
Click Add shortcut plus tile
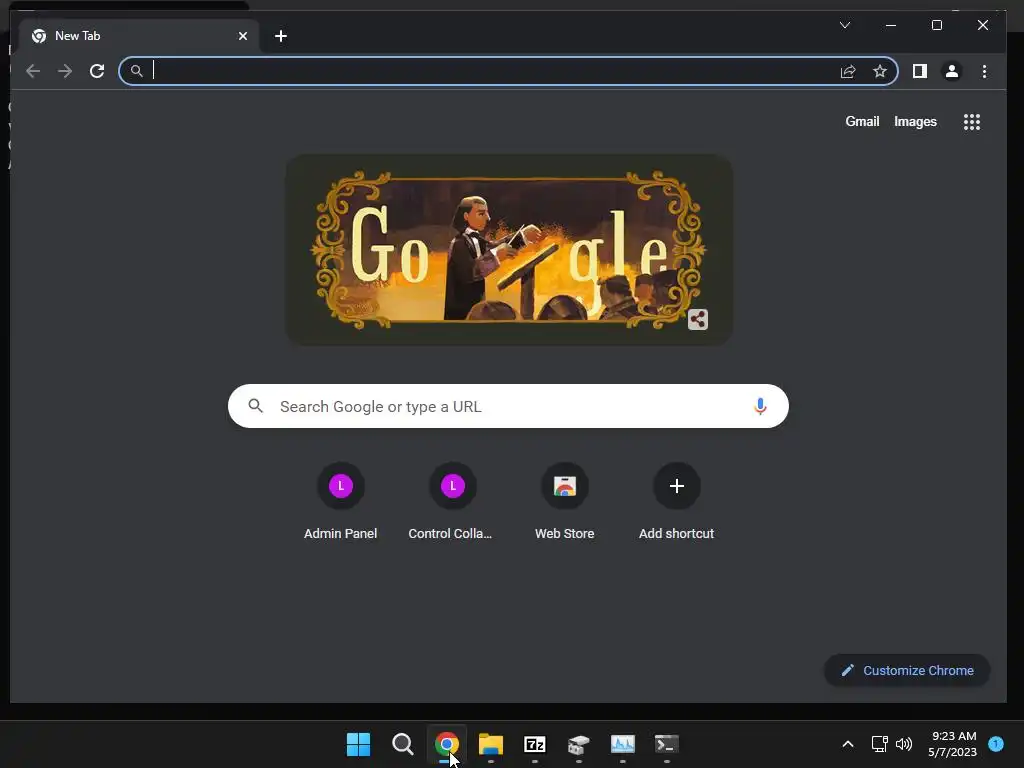click(677, 502)
